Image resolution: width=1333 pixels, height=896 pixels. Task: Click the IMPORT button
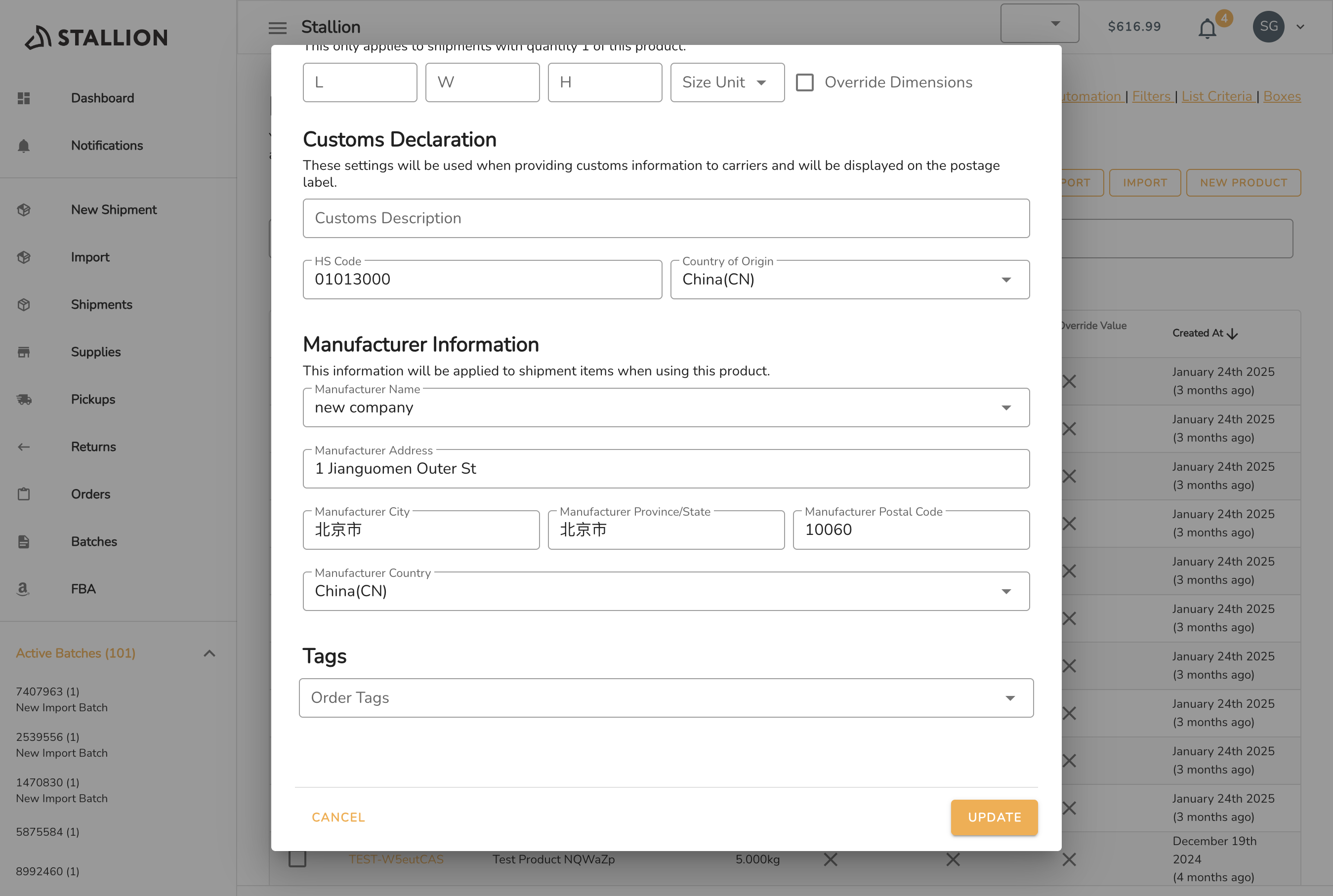pyautogui.click(x=1144, y=183)
